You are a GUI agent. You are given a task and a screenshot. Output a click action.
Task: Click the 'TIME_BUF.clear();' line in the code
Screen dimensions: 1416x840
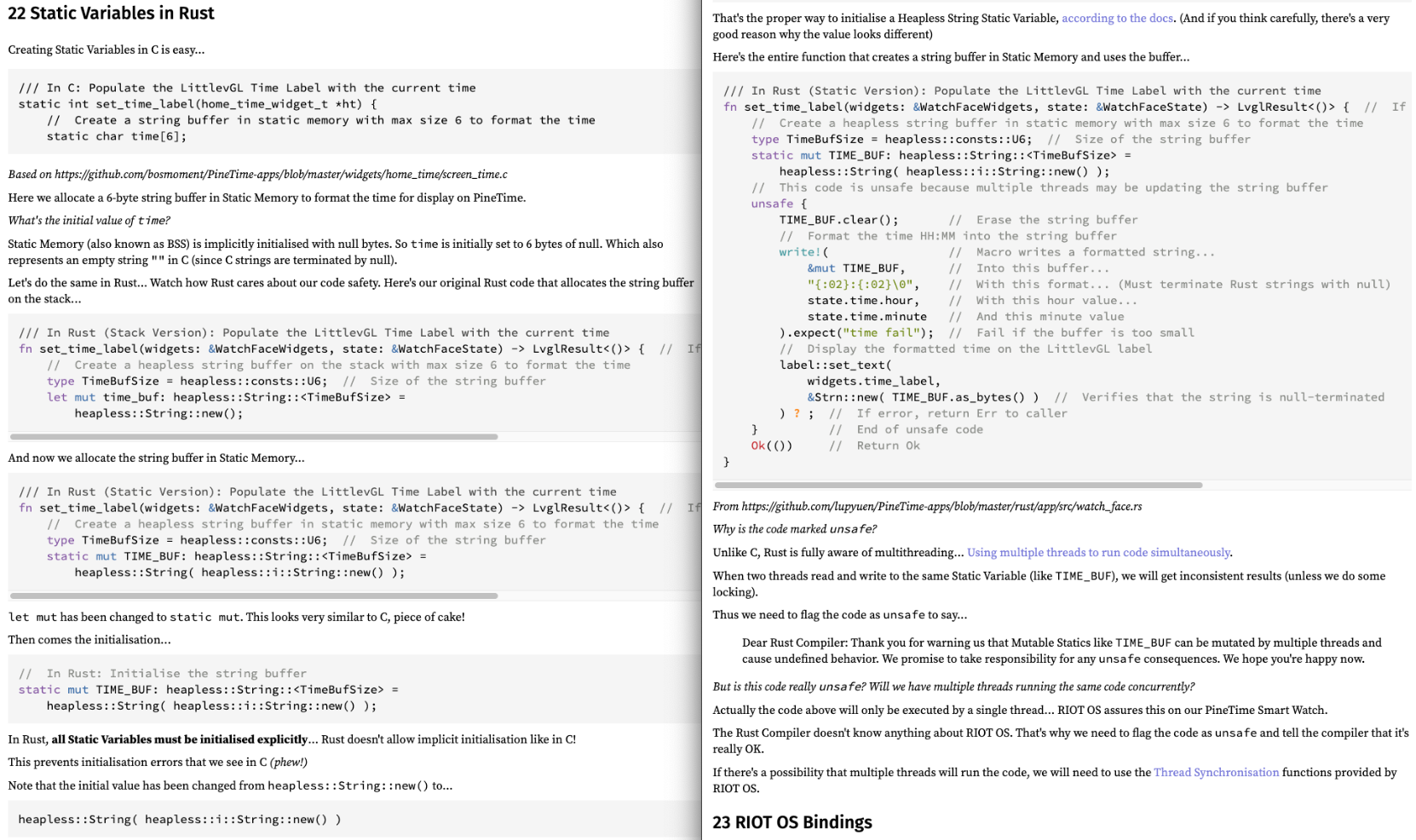(838, 220)
